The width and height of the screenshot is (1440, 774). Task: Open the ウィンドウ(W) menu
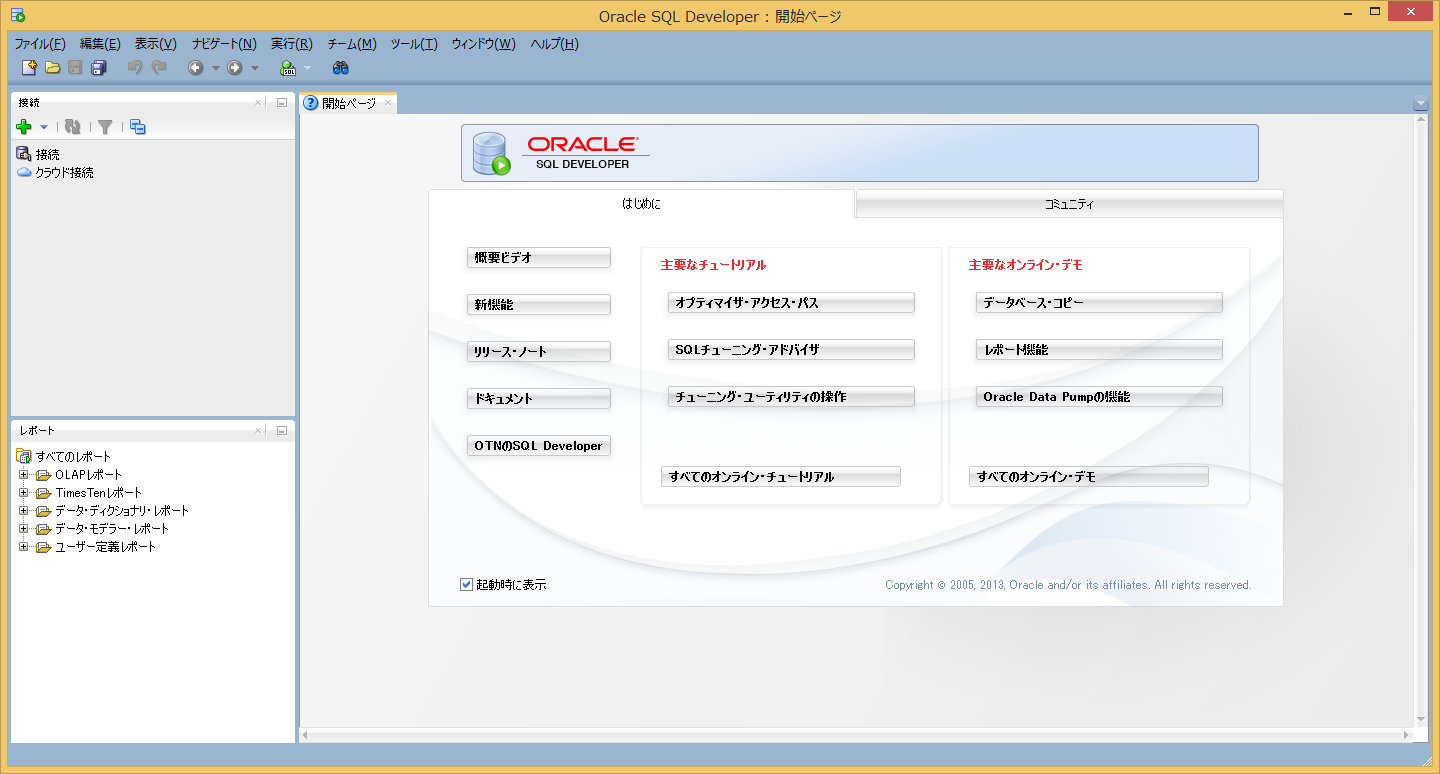point(483,44)
